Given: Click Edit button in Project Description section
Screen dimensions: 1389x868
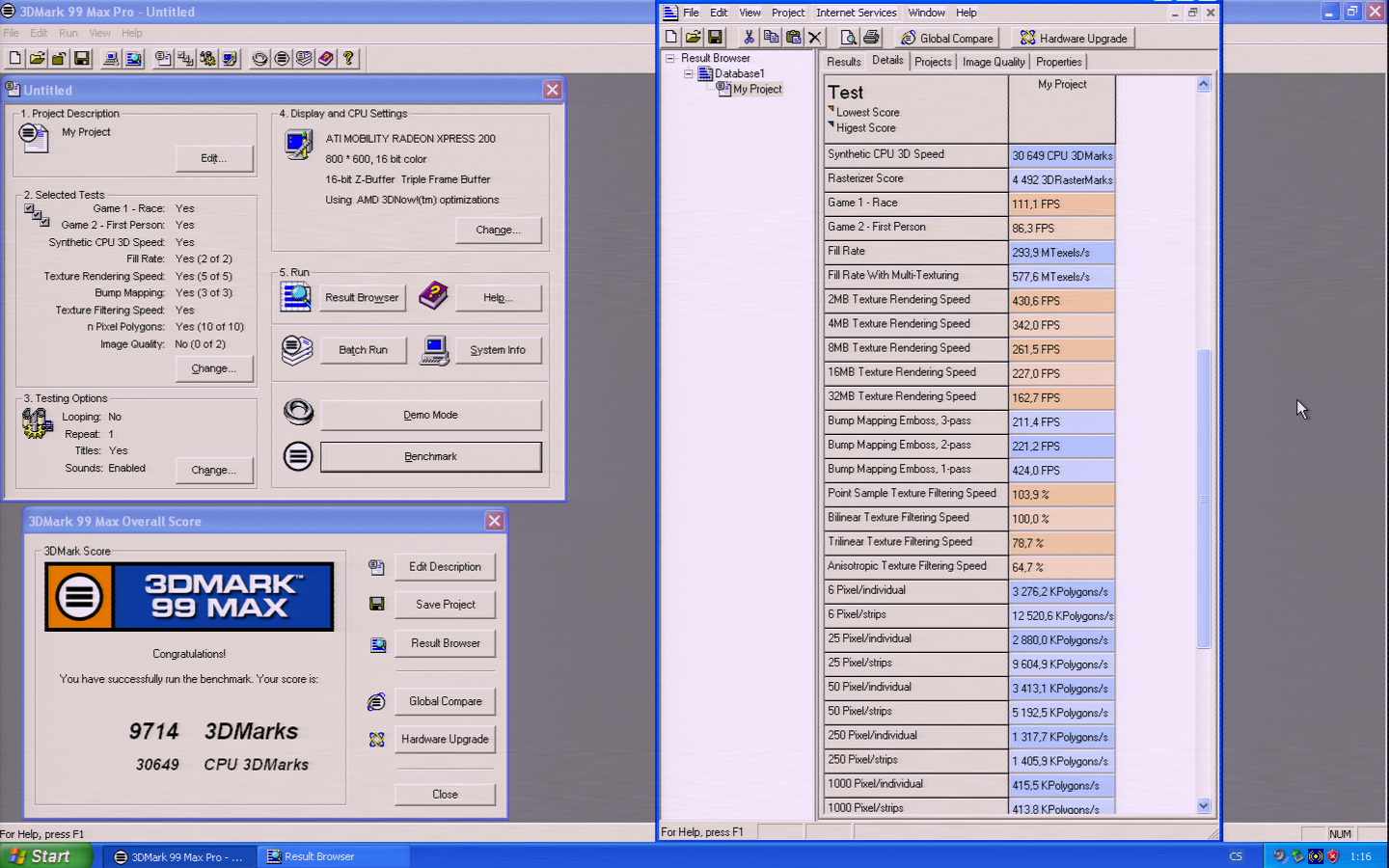Looking at the screenshot, I should coord(214,158).
